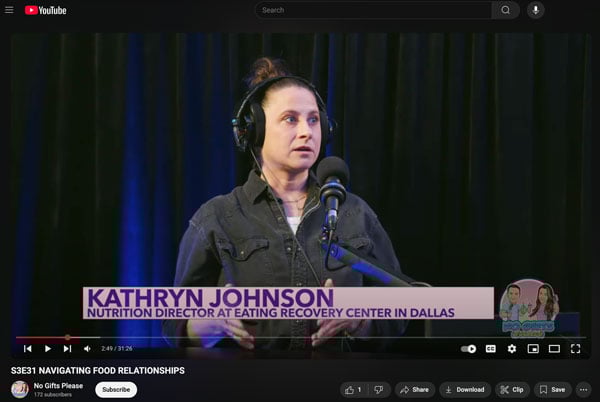Click the search magnifier button

[505, 10]
